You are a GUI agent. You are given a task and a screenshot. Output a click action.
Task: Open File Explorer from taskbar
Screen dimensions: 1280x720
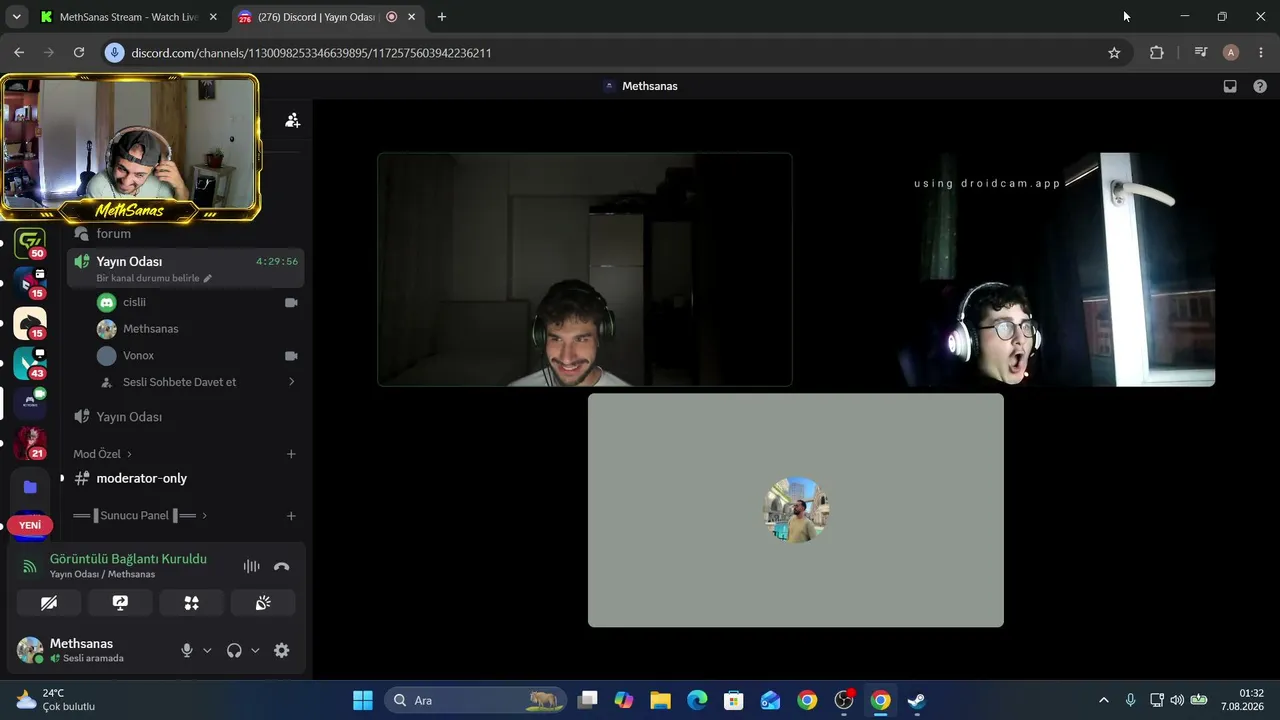click(660, 700)
